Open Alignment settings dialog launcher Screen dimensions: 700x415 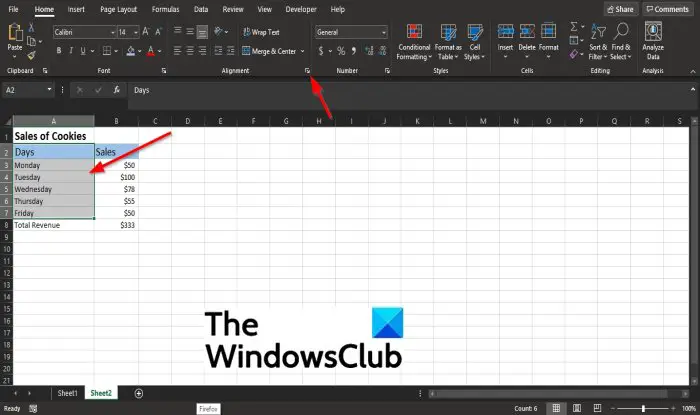tap(307, 71)
